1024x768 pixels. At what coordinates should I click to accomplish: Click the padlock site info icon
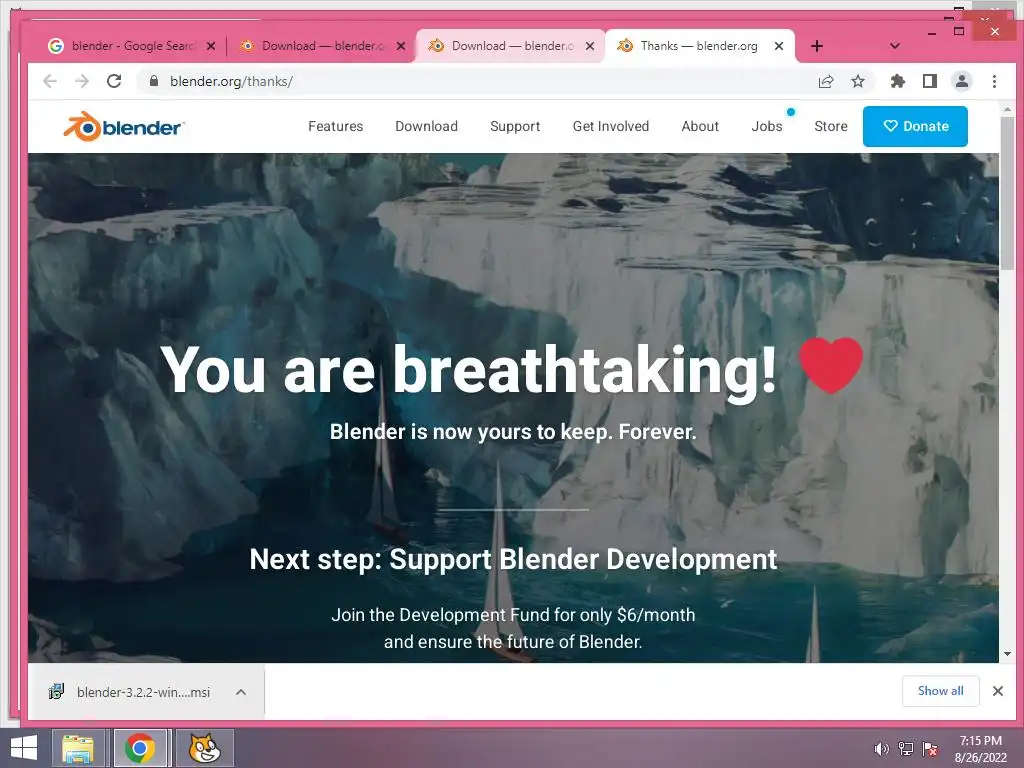(x=154, y=81)
